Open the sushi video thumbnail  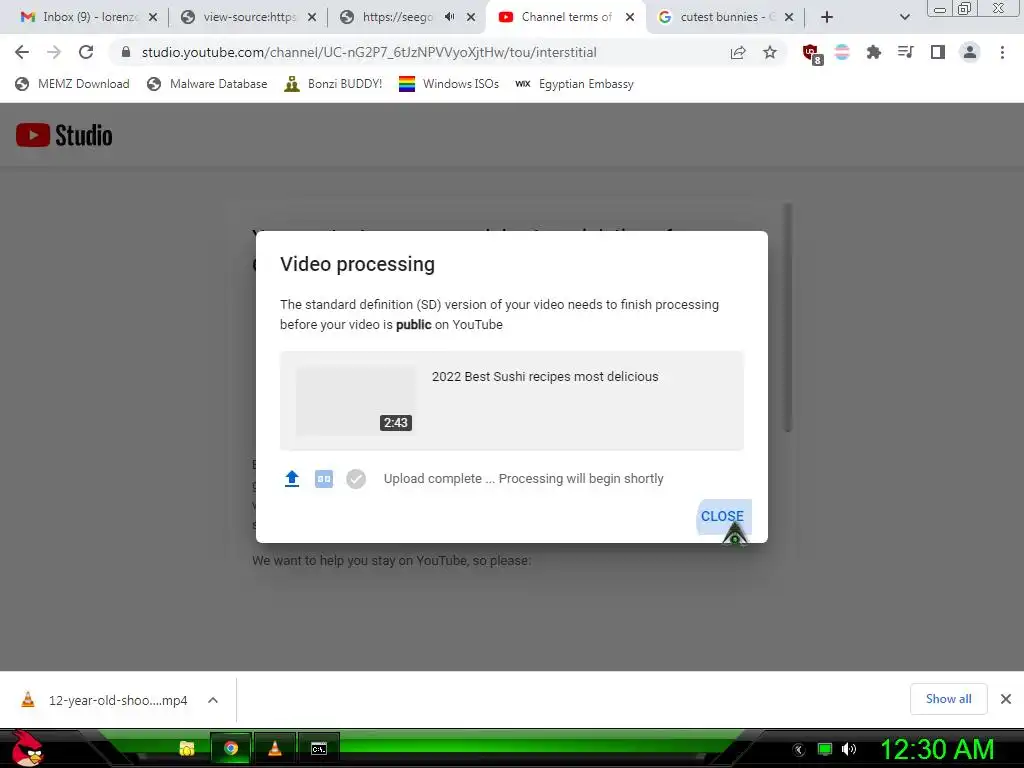(x=355, y=400)
